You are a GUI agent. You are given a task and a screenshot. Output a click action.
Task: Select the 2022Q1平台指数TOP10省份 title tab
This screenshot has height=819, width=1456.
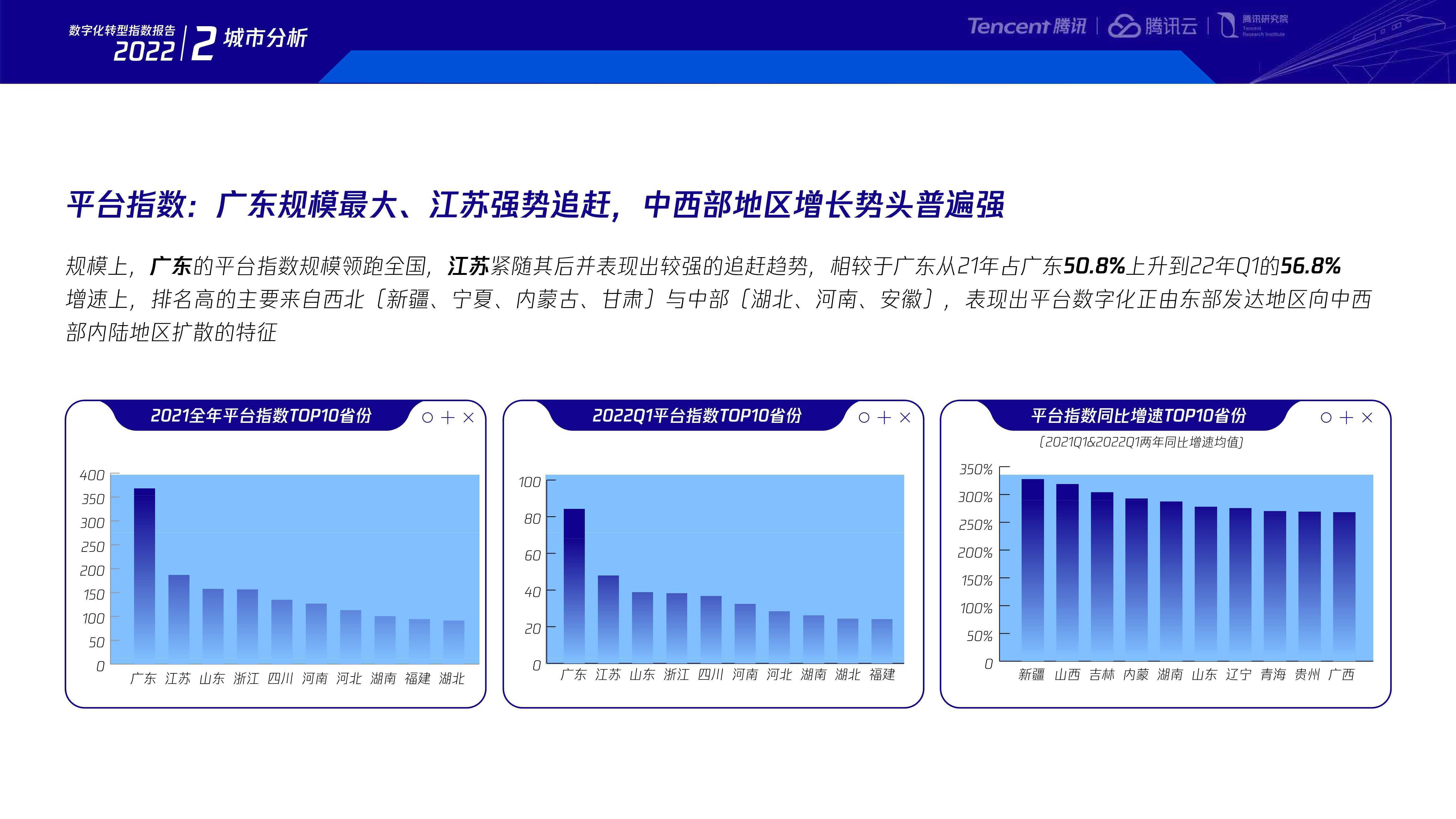[x=697, y=416]
